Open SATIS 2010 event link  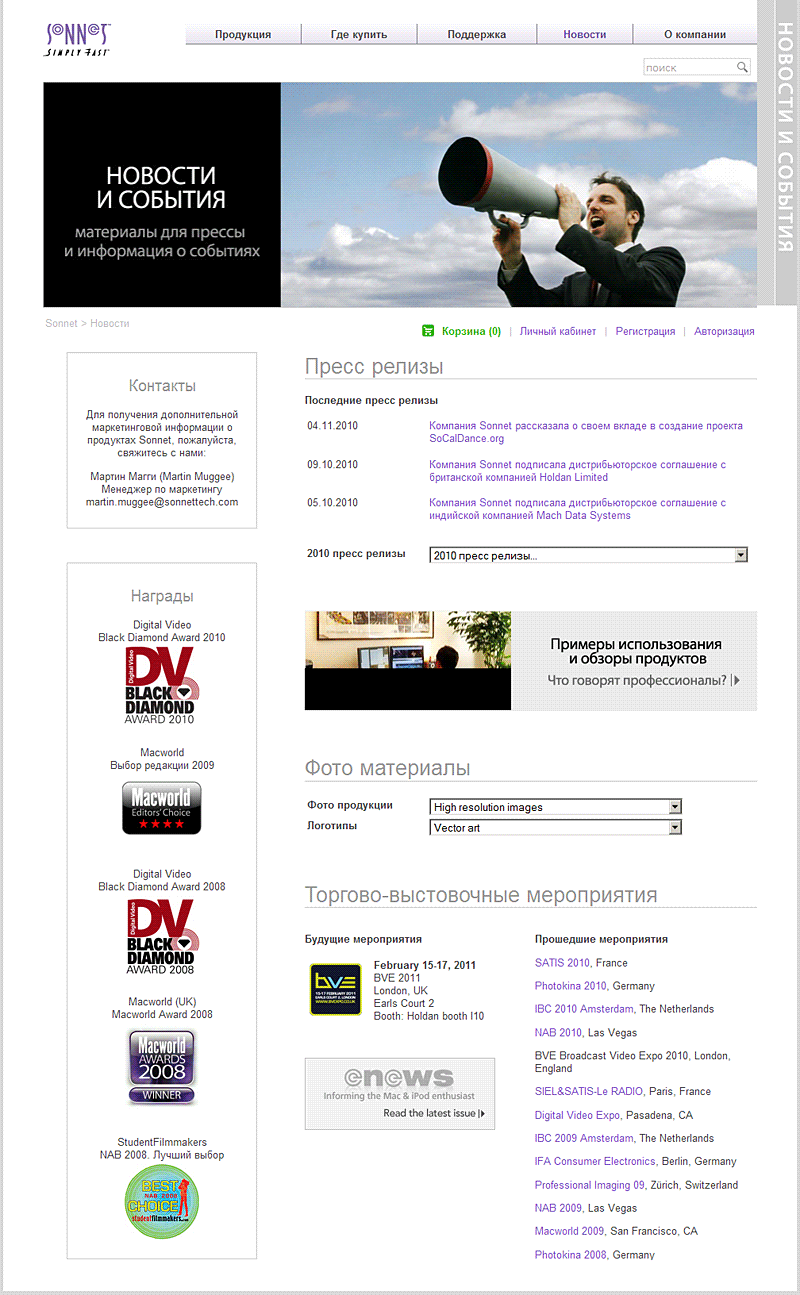click(562, 963)
